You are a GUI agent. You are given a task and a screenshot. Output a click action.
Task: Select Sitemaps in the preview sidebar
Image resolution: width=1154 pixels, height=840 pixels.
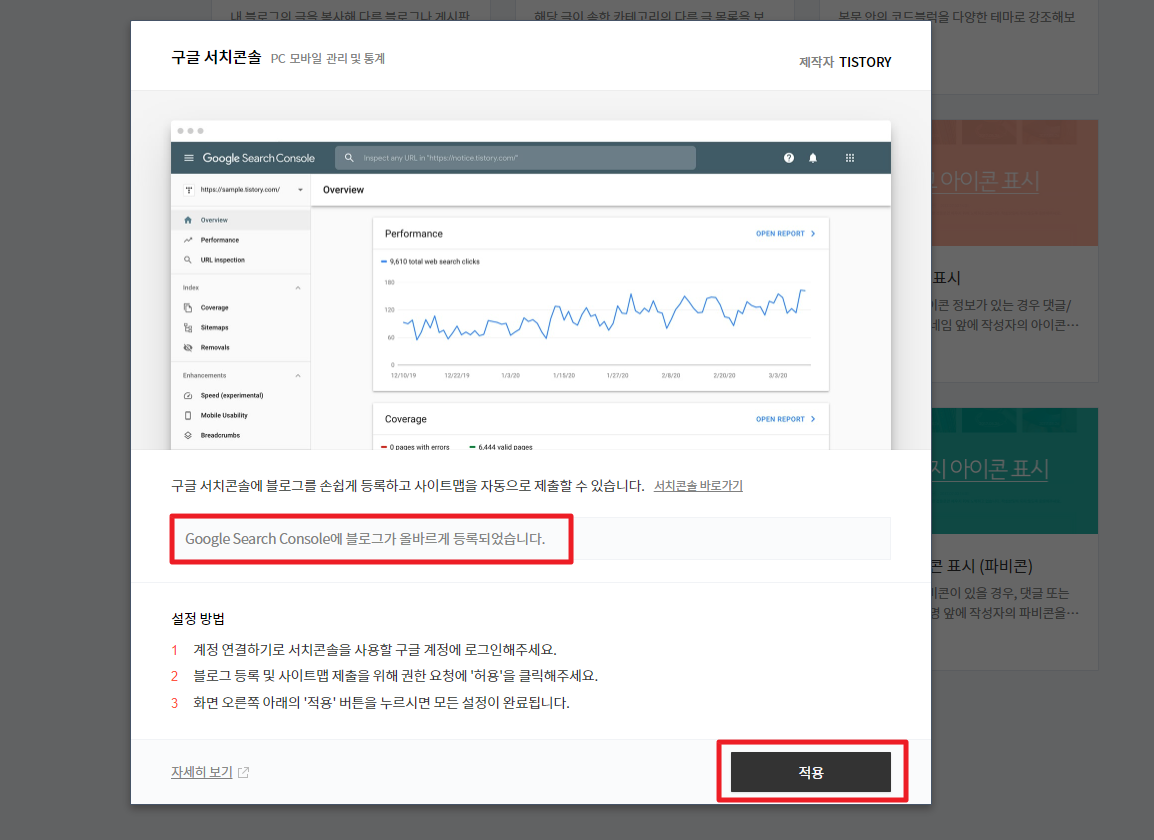241,328
